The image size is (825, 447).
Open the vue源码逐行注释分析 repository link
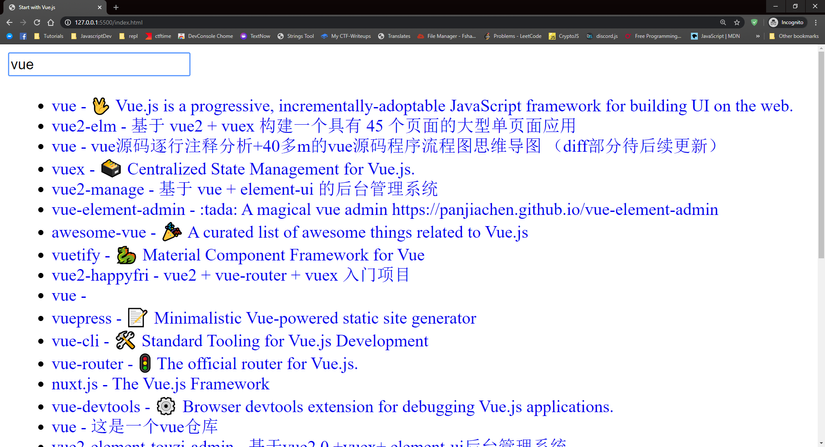click(x=386, y=146)
